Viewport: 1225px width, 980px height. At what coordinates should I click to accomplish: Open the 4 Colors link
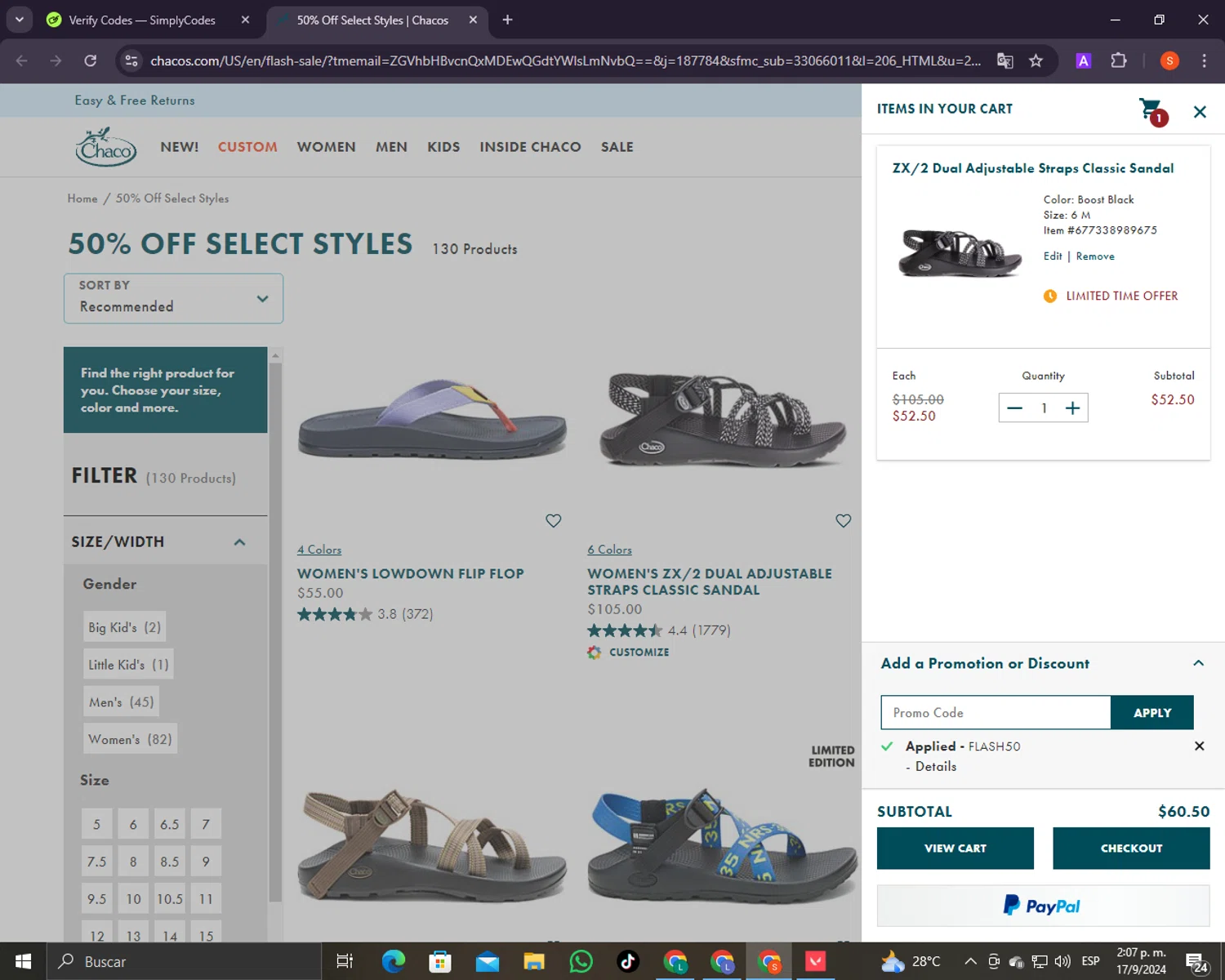pyautogui.click(x=319, y=550)
